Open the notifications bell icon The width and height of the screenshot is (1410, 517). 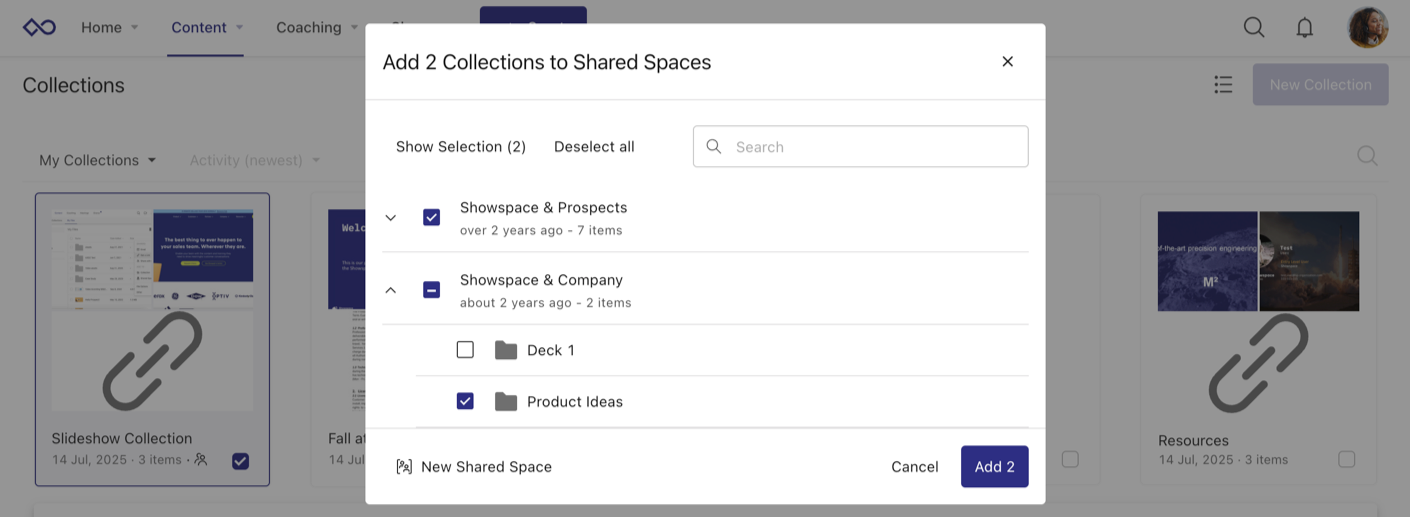pyautogui.click(x=1305, y=27)
